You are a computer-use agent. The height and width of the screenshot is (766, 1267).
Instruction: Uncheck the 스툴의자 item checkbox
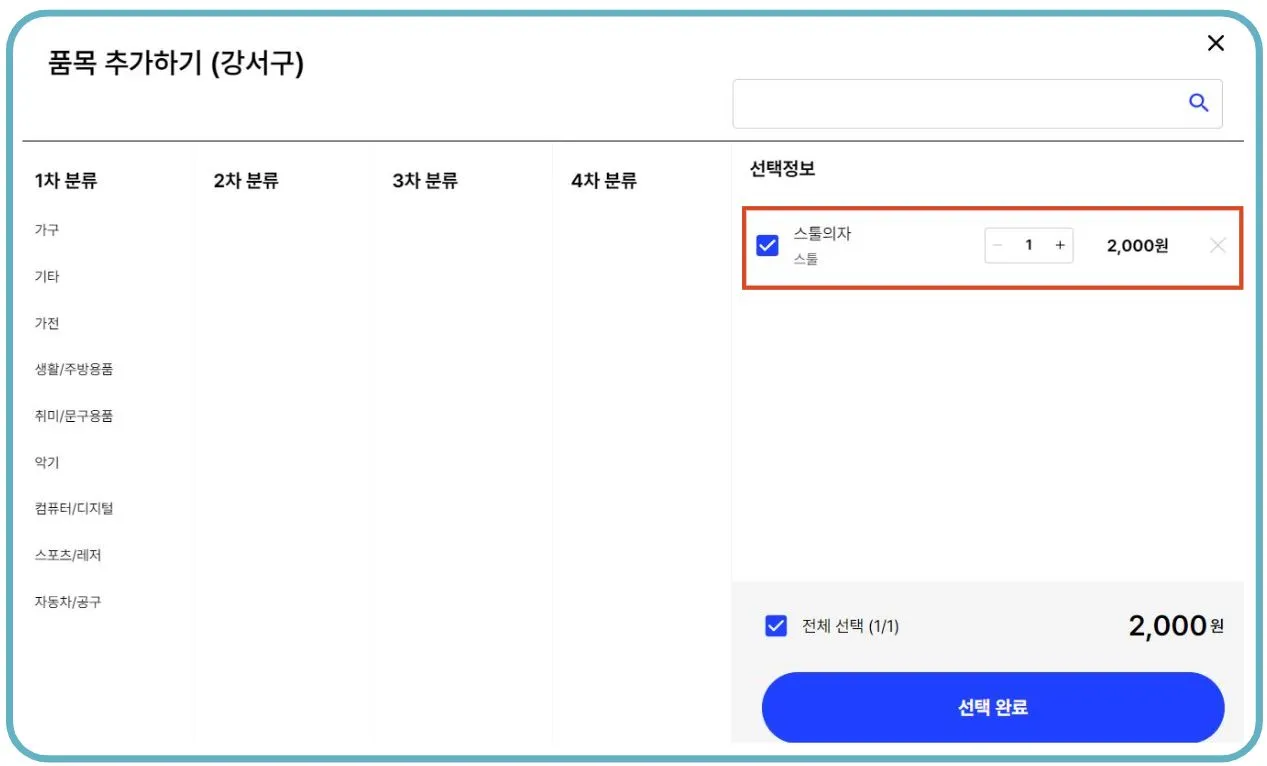769,243
